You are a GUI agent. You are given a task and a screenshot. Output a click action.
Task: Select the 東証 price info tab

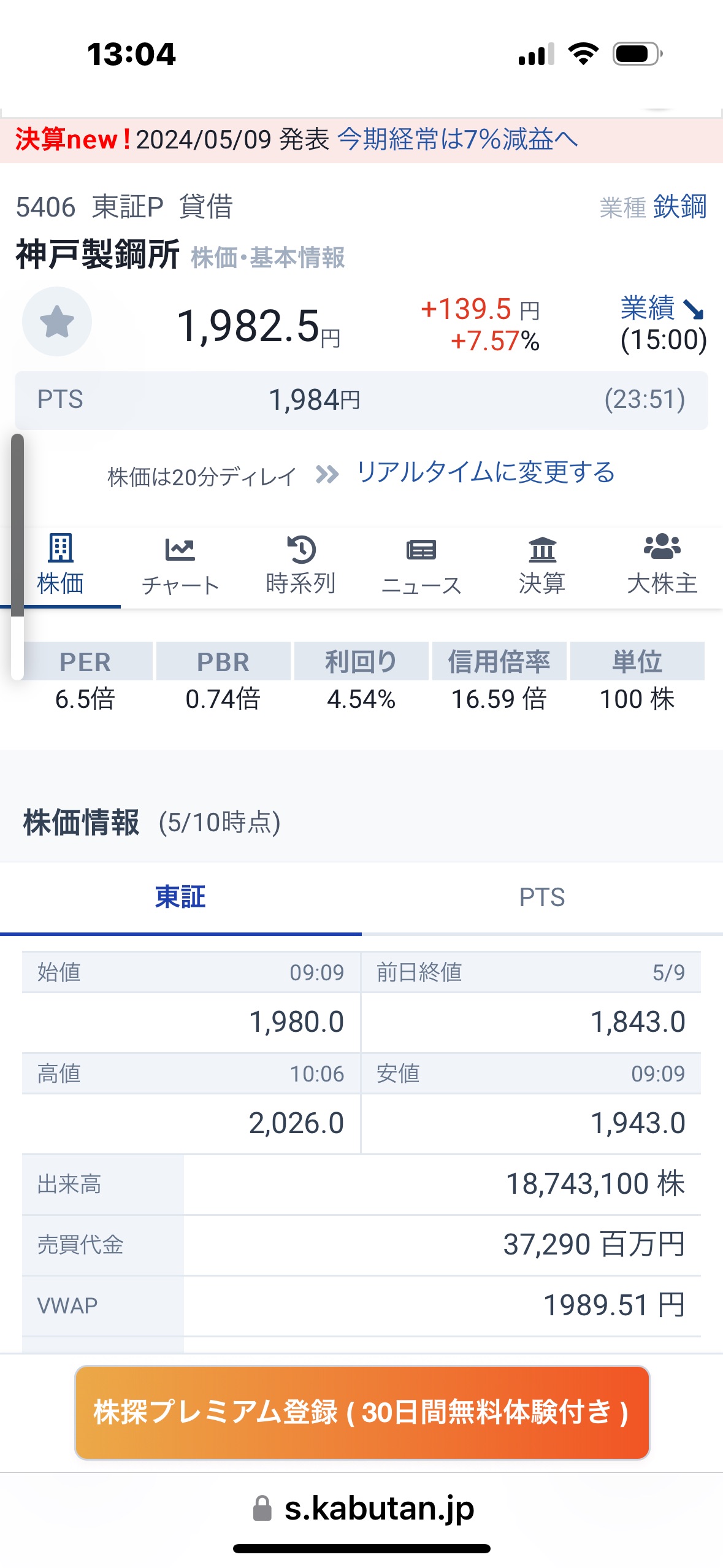(180, 897)
